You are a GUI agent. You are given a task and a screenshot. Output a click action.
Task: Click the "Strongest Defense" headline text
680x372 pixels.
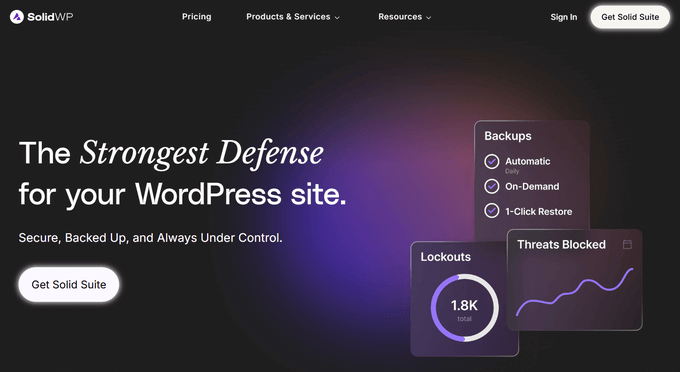tap(202, 153)
